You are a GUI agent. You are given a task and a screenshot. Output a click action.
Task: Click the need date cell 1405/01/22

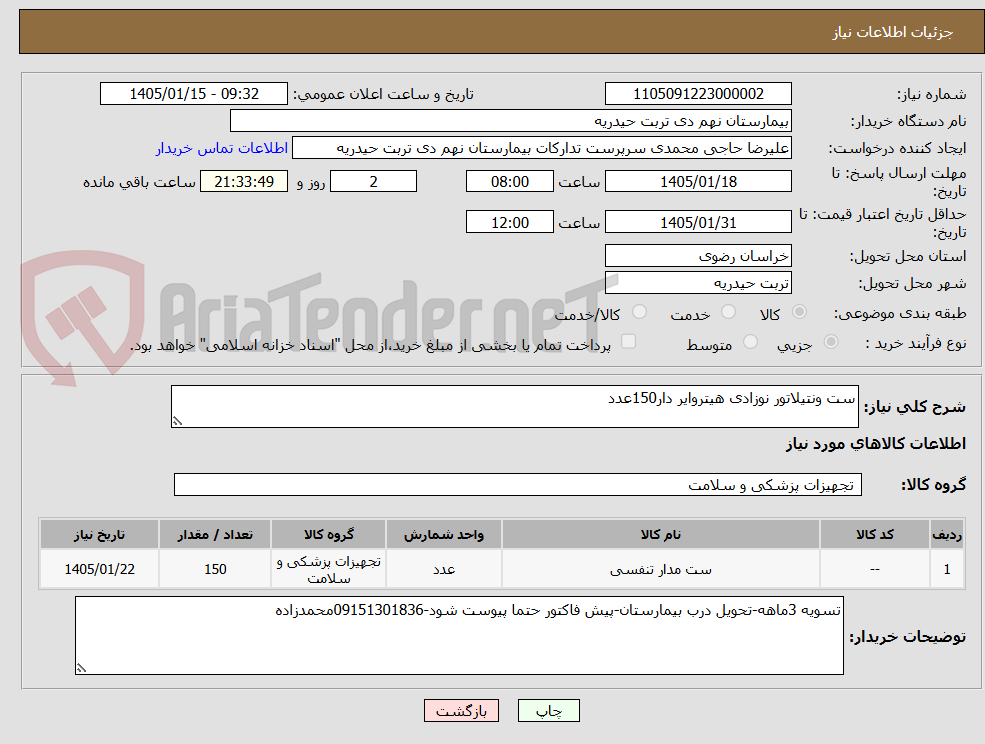[x=99, y=569]
